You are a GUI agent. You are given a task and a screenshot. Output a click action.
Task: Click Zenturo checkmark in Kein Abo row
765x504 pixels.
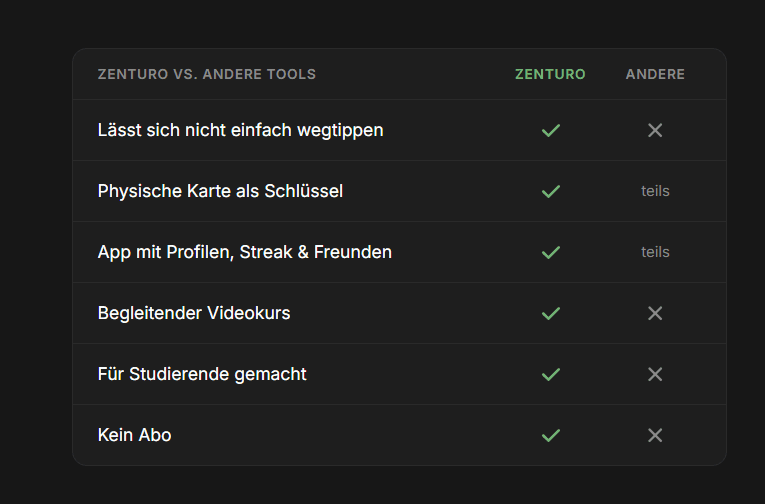pos(550,435)
